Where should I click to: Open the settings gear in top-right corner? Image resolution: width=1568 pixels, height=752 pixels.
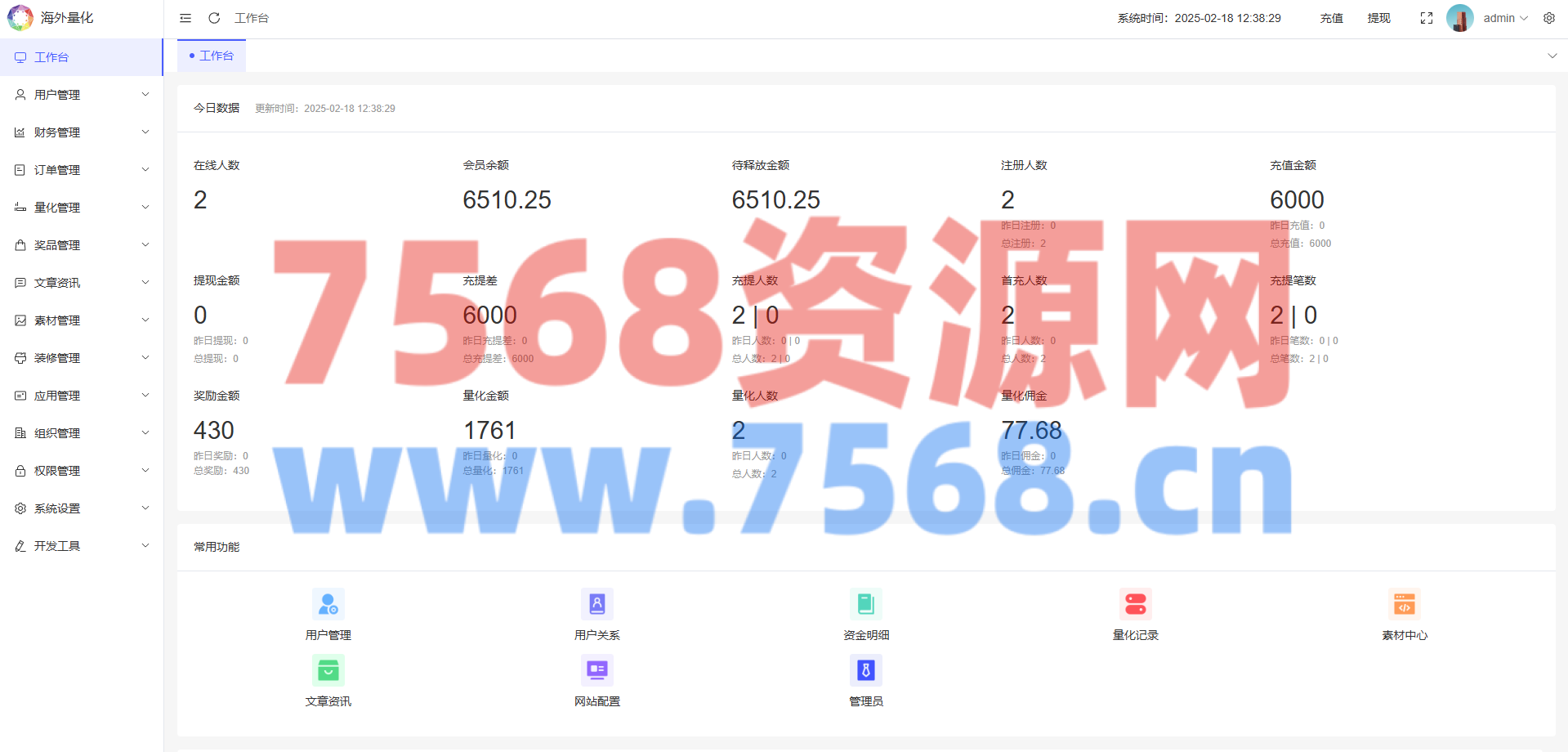click(x=1548, y=18)
